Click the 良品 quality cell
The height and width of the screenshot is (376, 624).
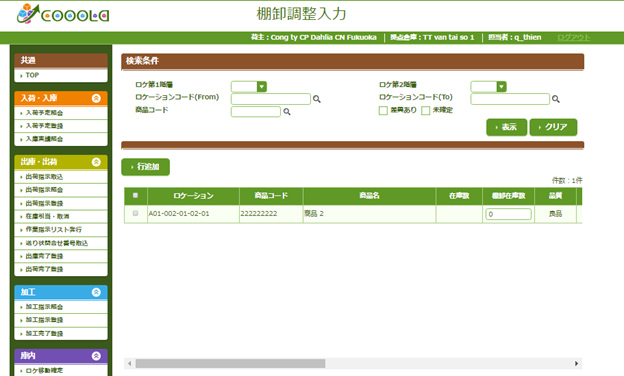[x=556, y=214]
